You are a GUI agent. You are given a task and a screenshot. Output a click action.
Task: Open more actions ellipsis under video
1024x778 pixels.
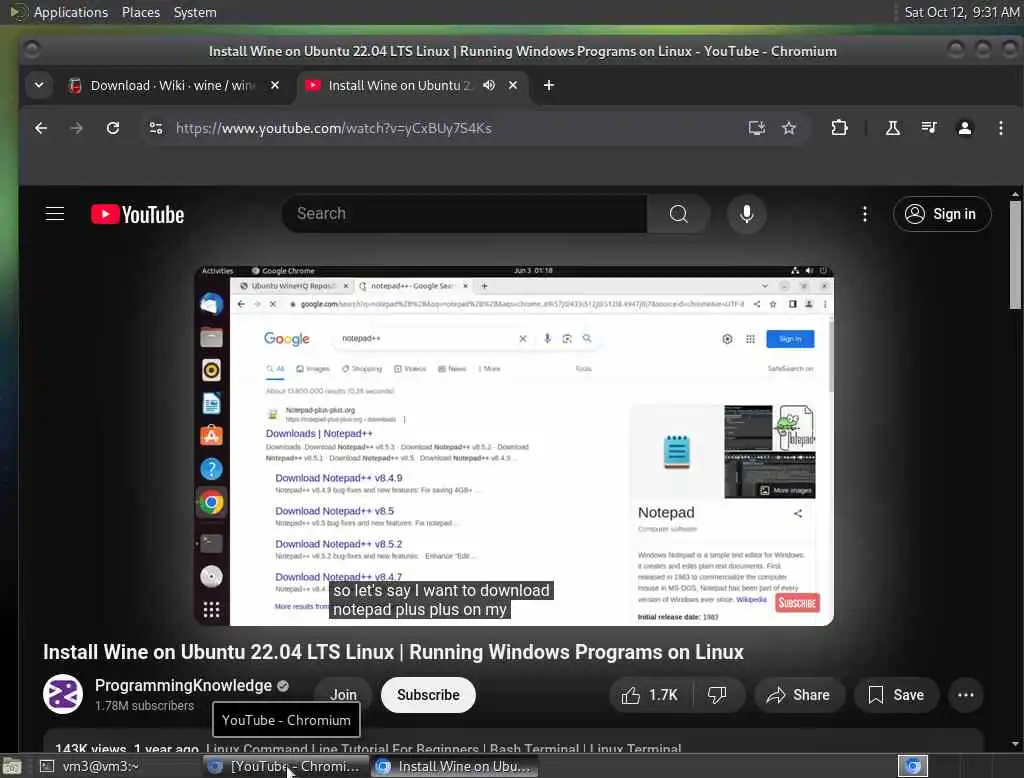(x=966, y=695)
